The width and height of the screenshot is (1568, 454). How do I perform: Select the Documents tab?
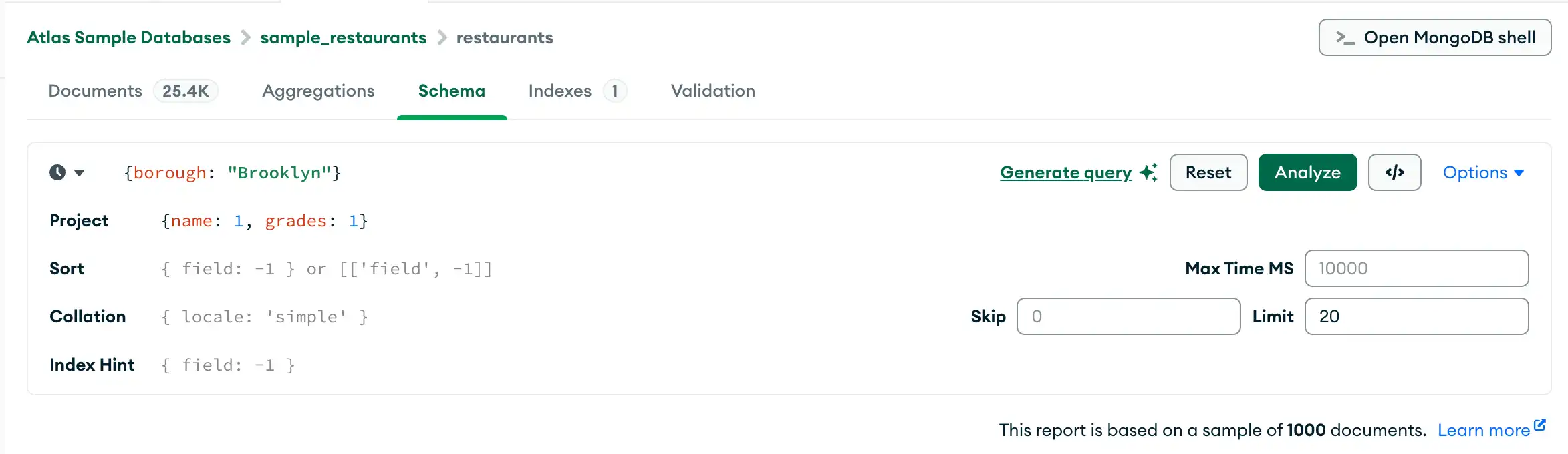coord(95,91)
